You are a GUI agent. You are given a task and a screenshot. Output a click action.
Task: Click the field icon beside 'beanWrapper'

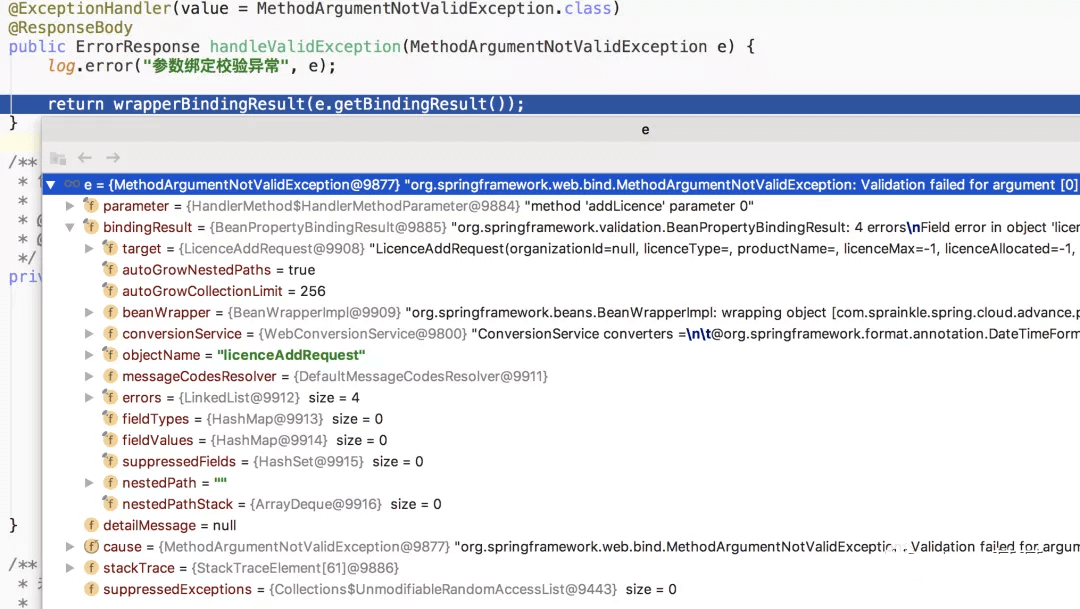pyautogui.click(x=110, y=312)
